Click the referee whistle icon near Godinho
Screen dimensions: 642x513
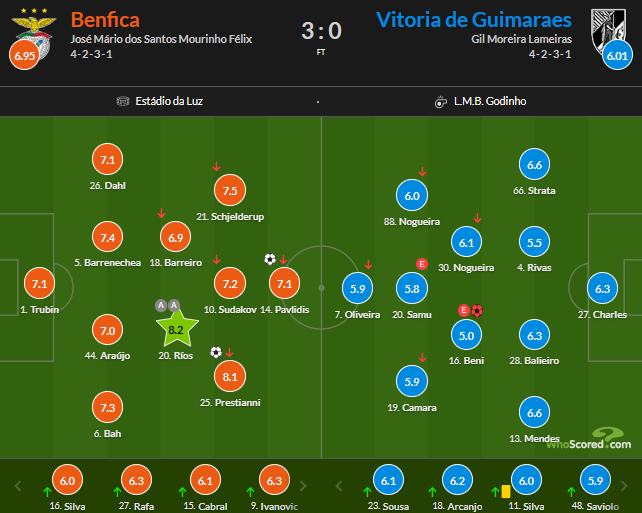click(x=441, y=102)
